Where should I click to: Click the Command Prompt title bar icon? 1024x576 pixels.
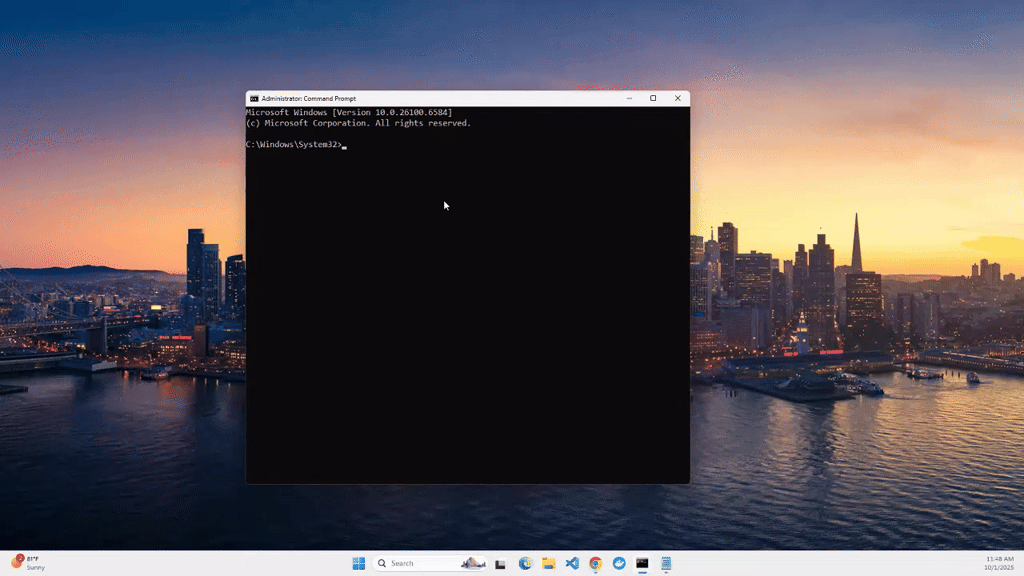tap(254, 99)
